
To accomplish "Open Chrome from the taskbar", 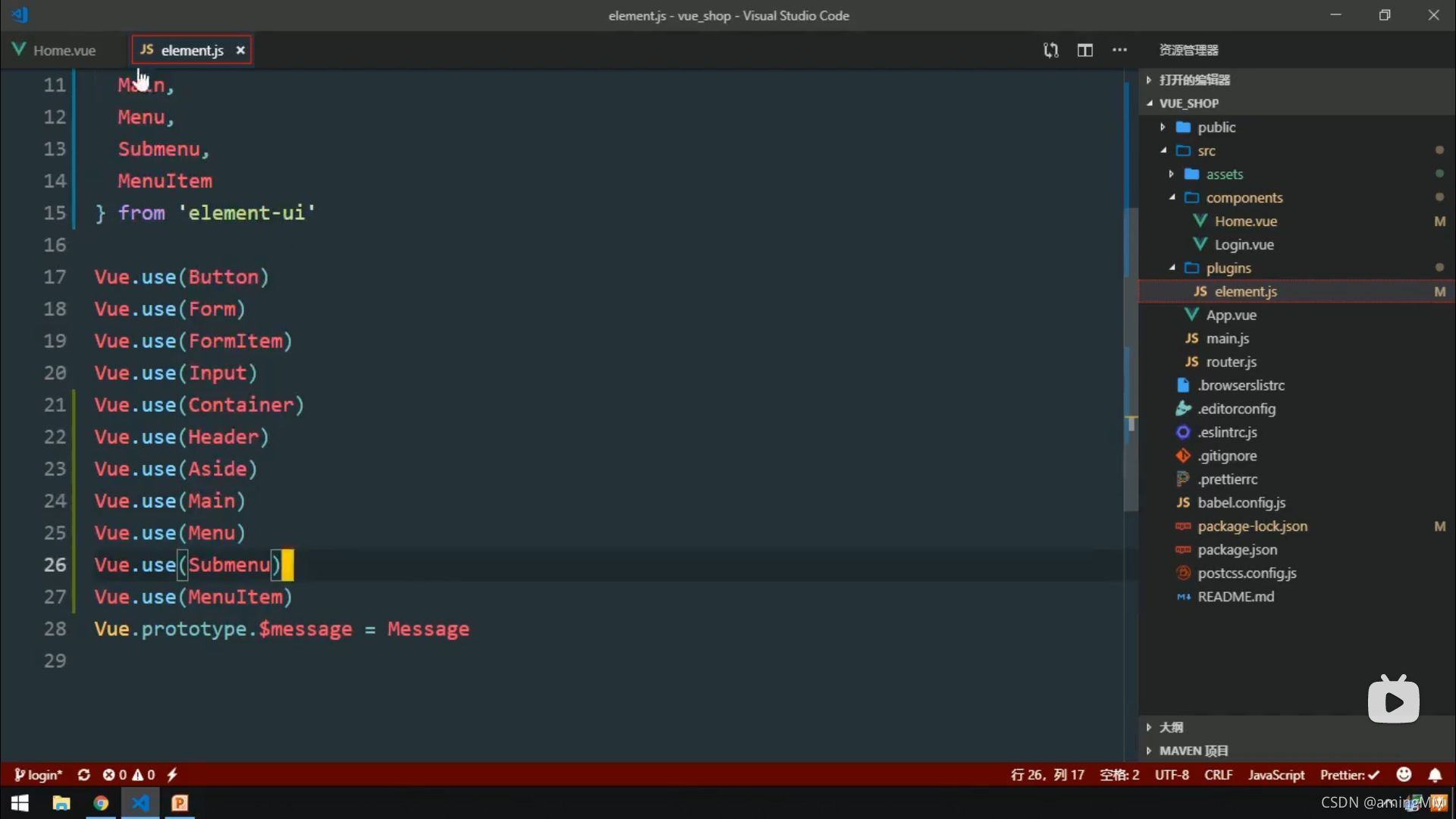I will [100, 803].
